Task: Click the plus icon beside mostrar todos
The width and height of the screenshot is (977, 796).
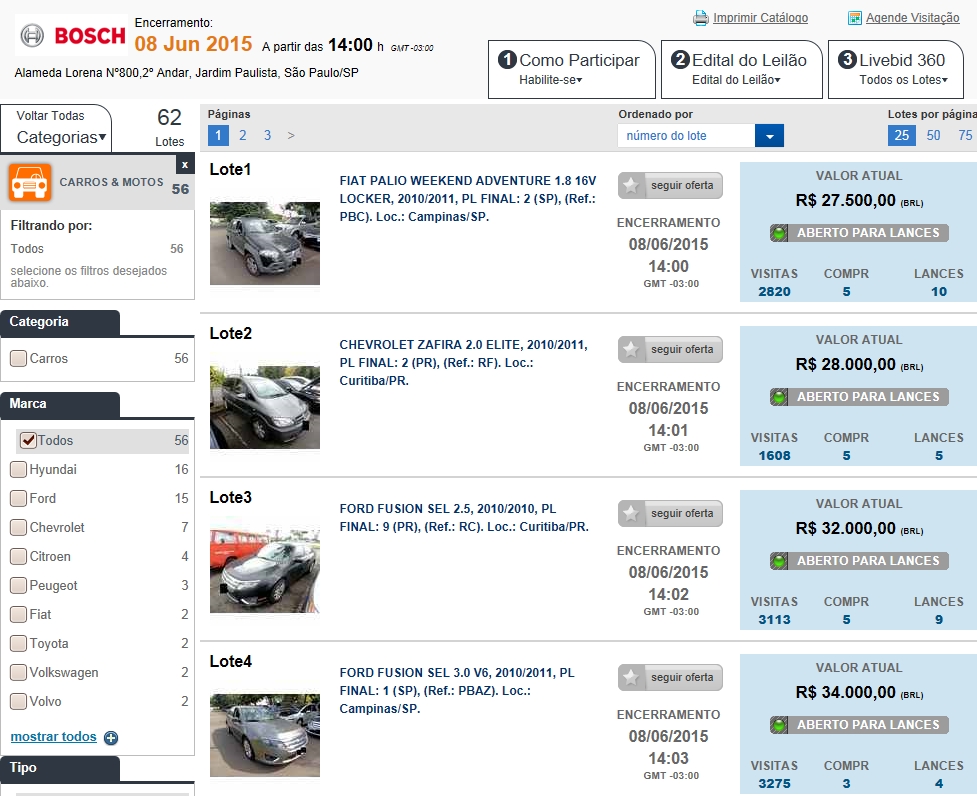Action: click(x=111, y=738)
